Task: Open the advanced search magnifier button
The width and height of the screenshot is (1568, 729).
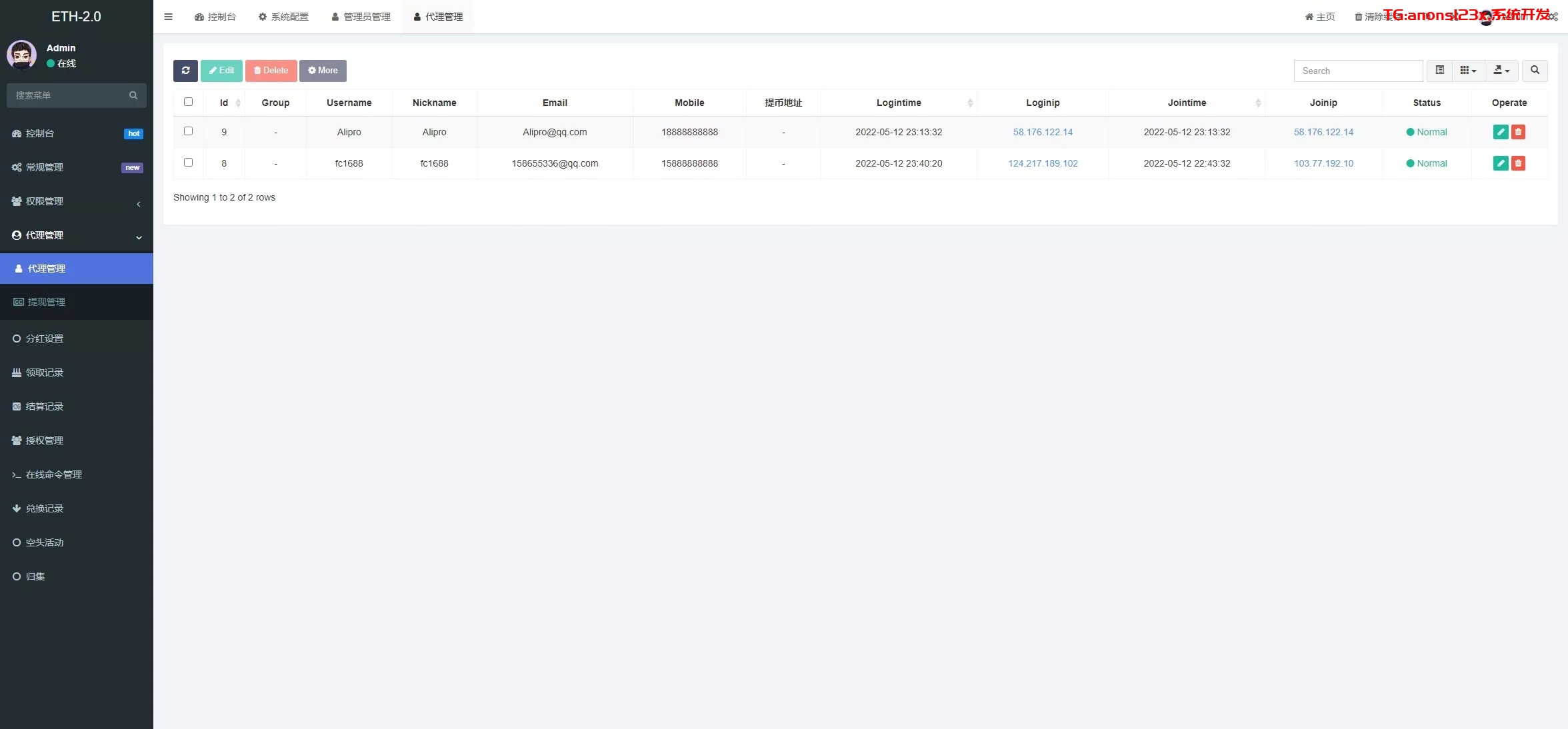Action: pos(1535,71)
